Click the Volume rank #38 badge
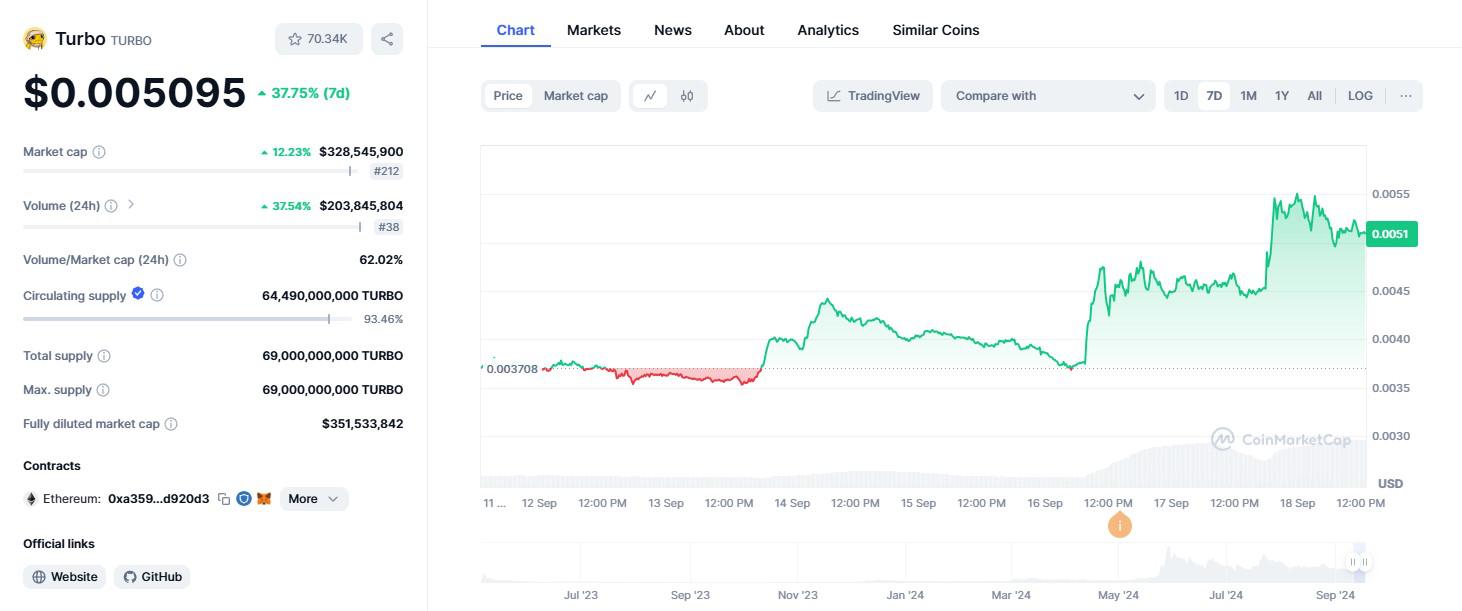1462x611 pixels. pyautogui.click(x=389, y=227)
